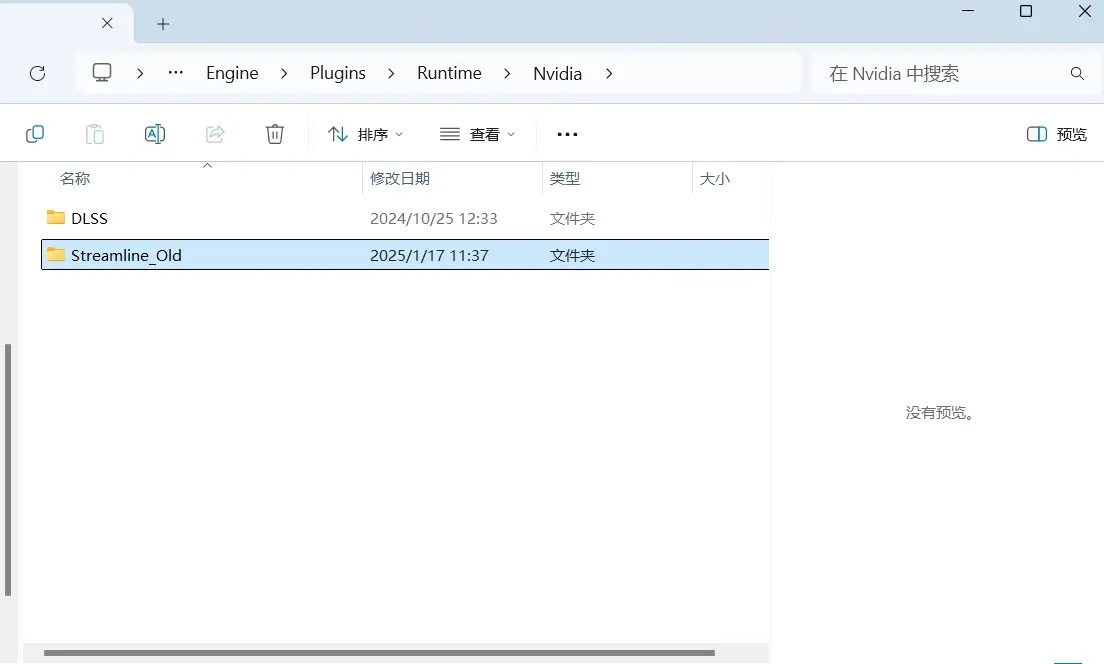Toggle the 预览 preview pane button
Viewport: 1104px width, 664px height.
click(x=1057, y=134)
